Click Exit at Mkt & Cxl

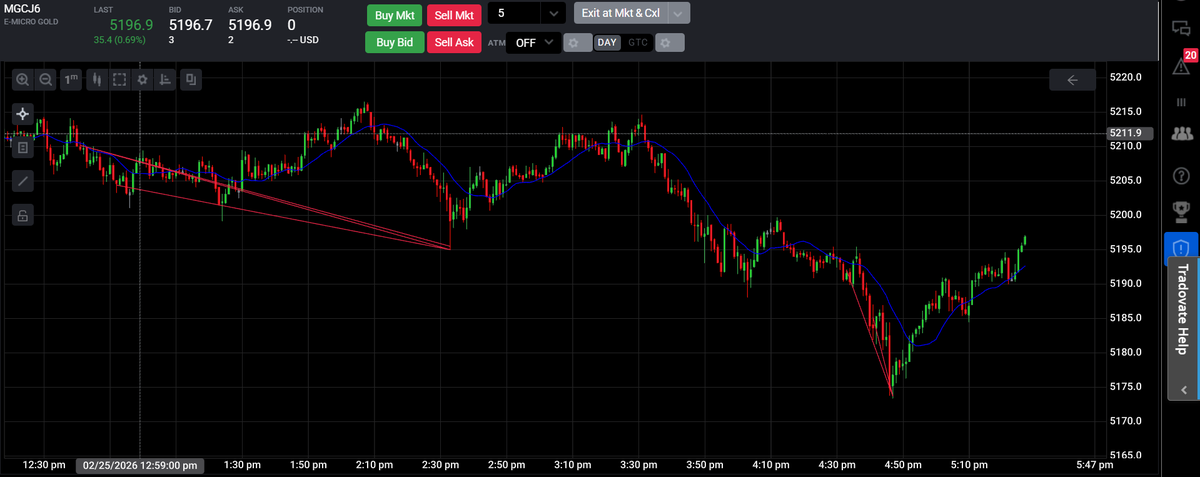point(619,14)
